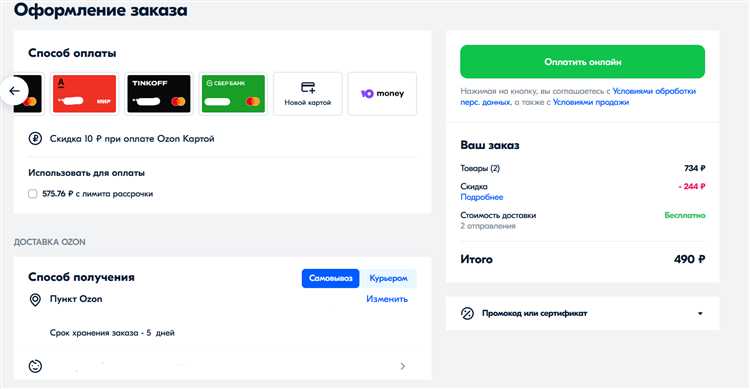Viewport: 750px width, 389px height.
Task: Switch to the 'Курьером' delivery tab
Action: (x=388, y=278)
